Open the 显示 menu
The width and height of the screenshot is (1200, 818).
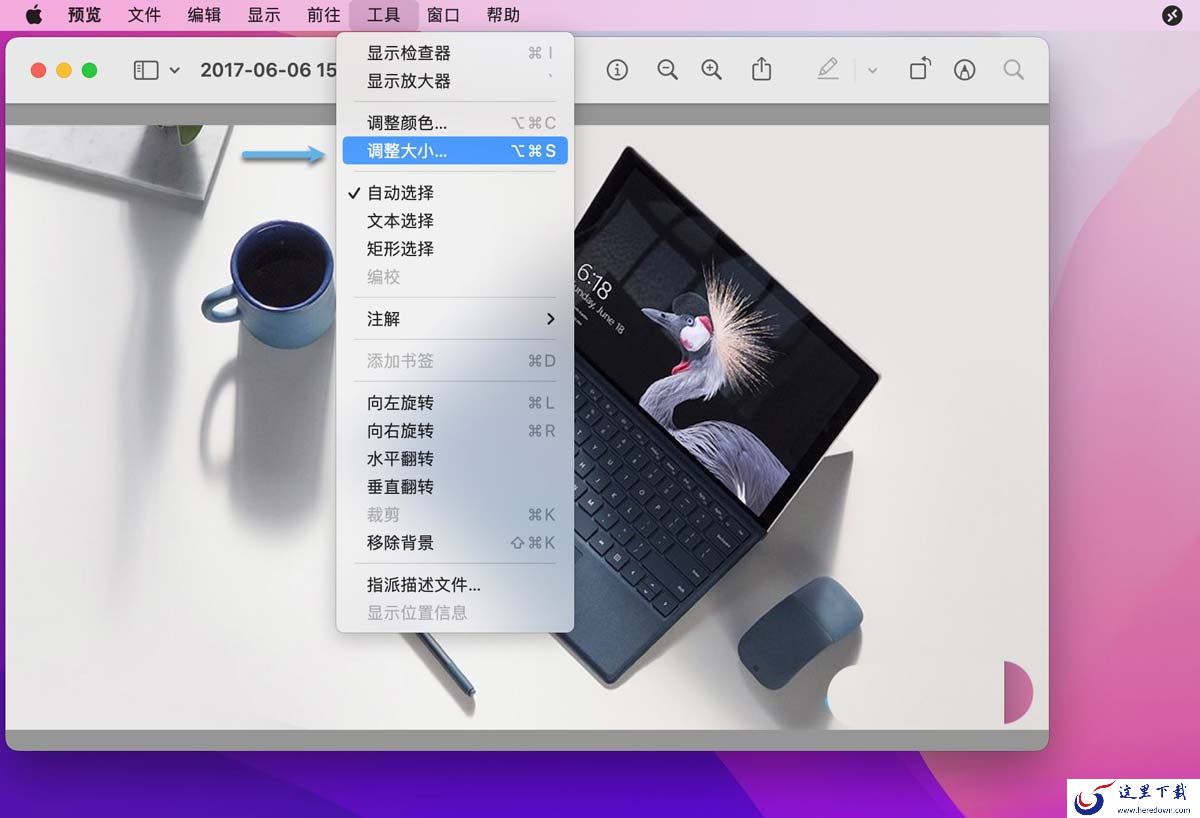[264, 15]
